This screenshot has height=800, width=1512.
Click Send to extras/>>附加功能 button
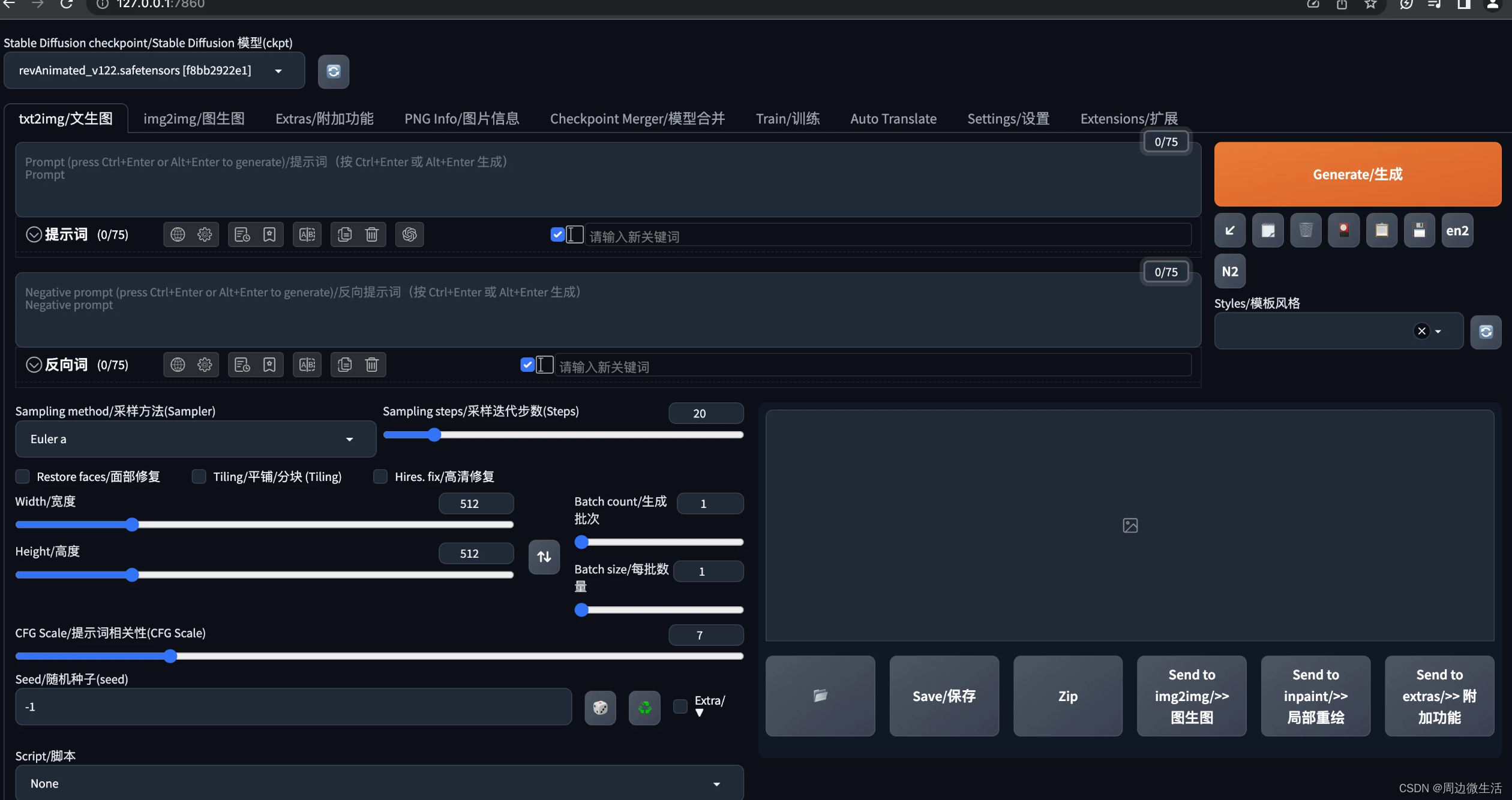(x=1439, y=696)
